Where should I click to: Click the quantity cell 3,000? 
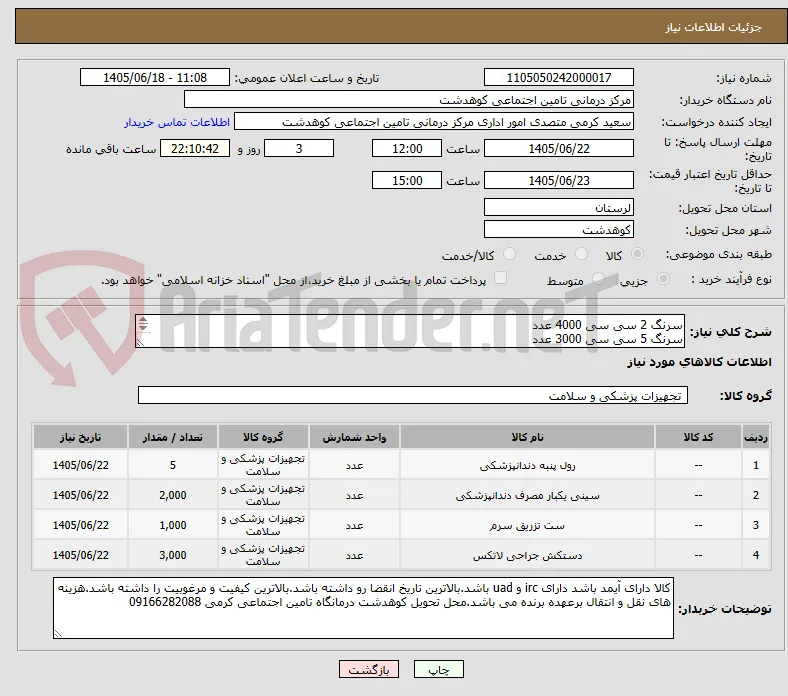click(172, 555)
